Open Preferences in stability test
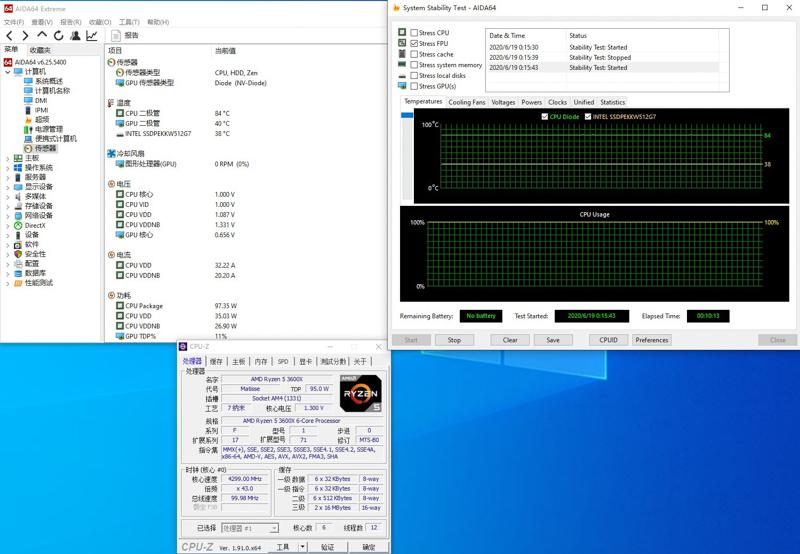The height and width of the screenshot is (554, 800). [652, 340]
